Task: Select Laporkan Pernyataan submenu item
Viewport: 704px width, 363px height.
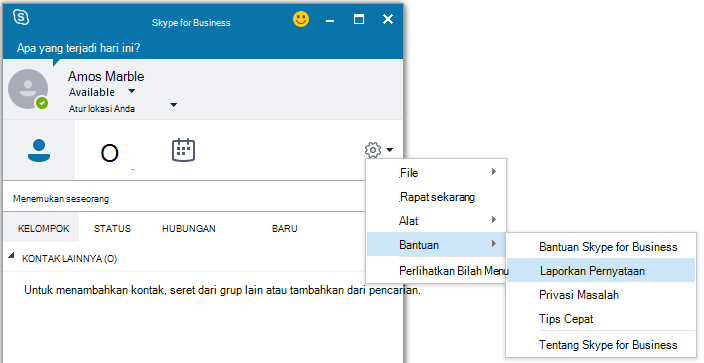Action: coord(601,270)
